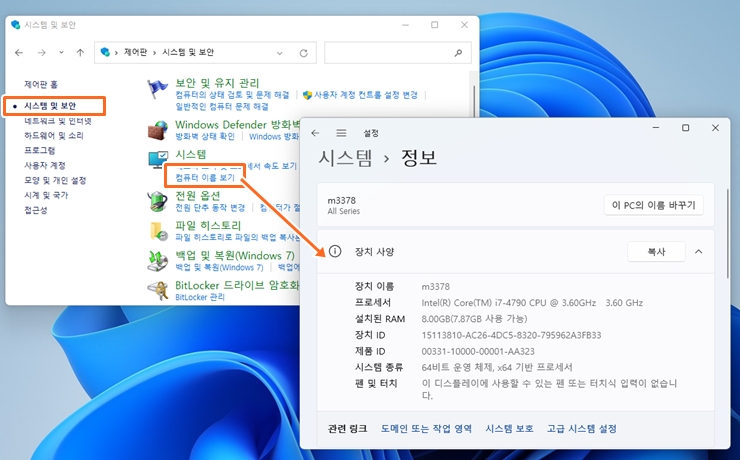Open 시스템 보호 related link
Viewport: 740px width, 460px height.
pyautogui.click(x=509, y=428)
